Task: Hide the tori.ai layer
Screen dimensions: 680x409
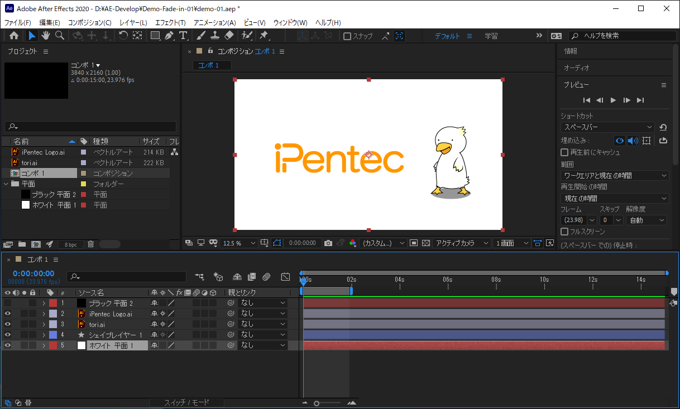Action: (8, 324)
